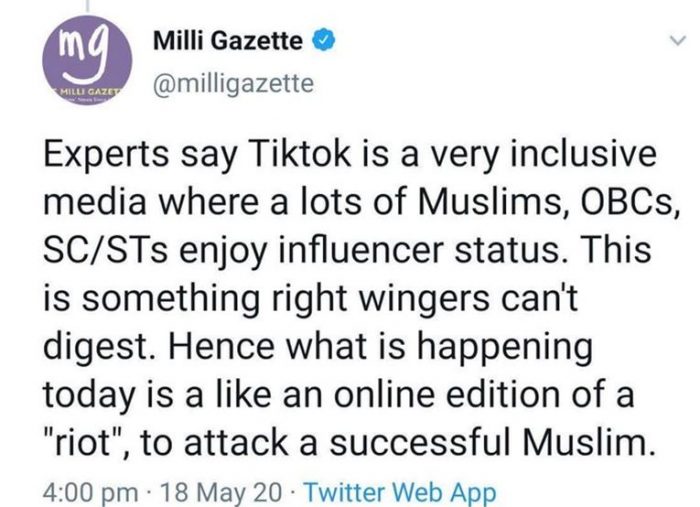Open the Twitter Web App source link
This screenshot has height=507, width=700.
pos(400,493)
